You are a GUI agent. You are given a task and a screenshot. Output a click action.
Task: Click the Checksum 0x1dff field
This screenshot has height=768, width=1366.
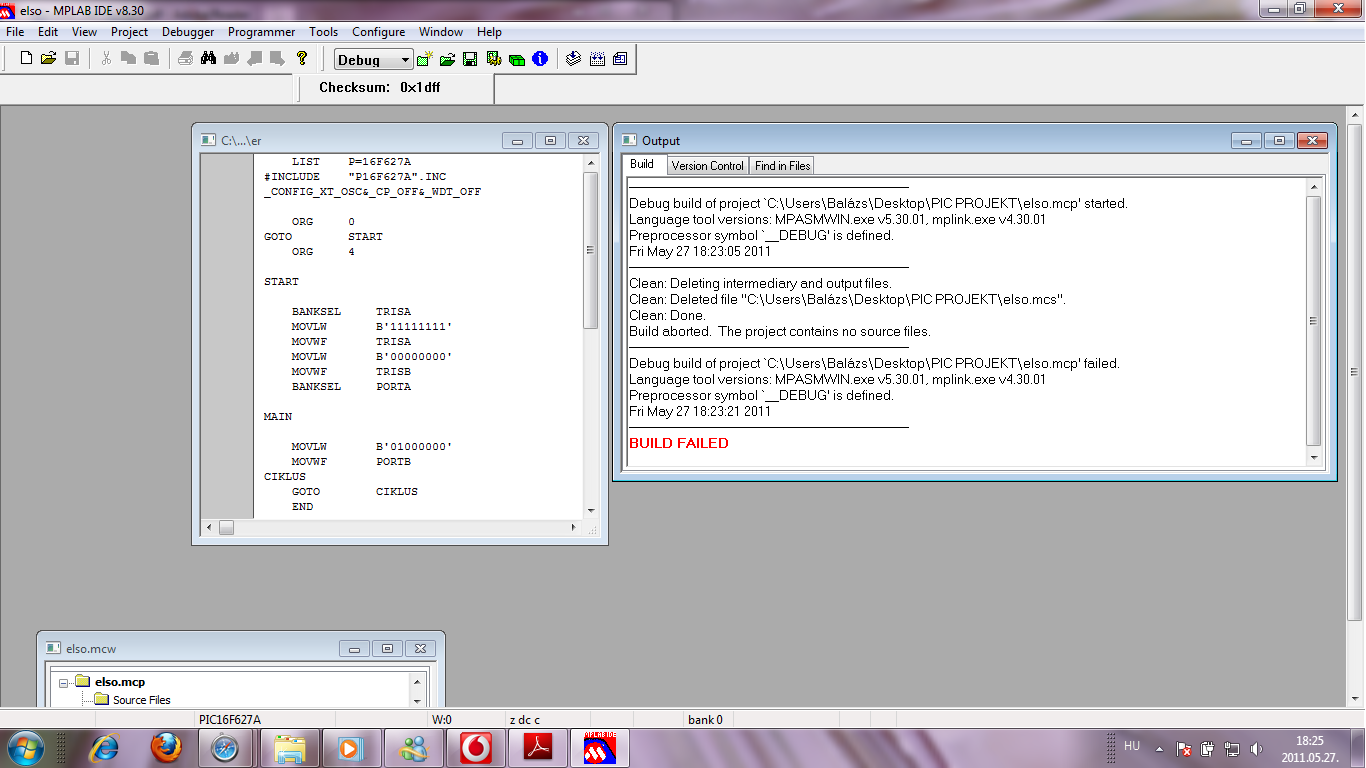coord(380,87)
